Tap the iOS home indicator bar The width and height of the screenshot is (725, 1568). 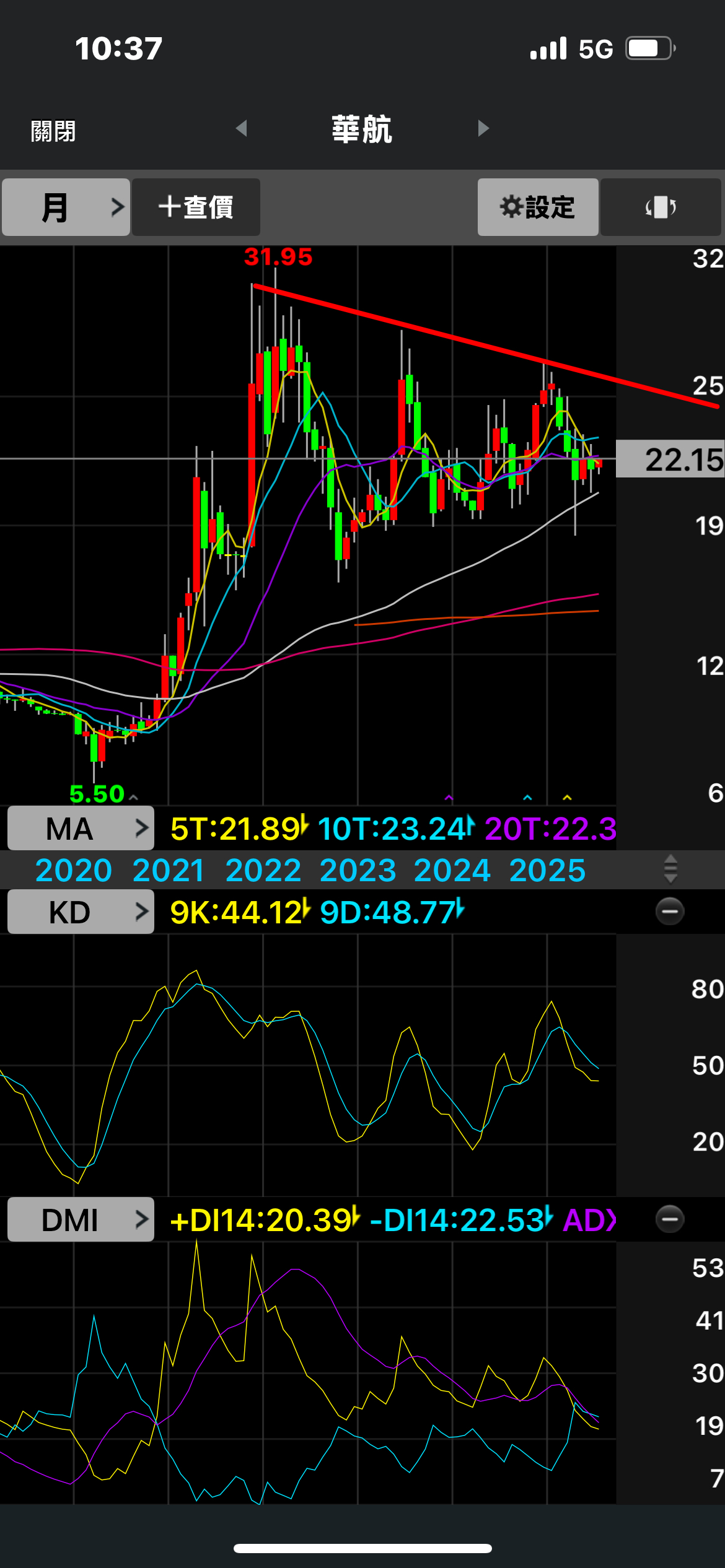tap(362, 1548)
